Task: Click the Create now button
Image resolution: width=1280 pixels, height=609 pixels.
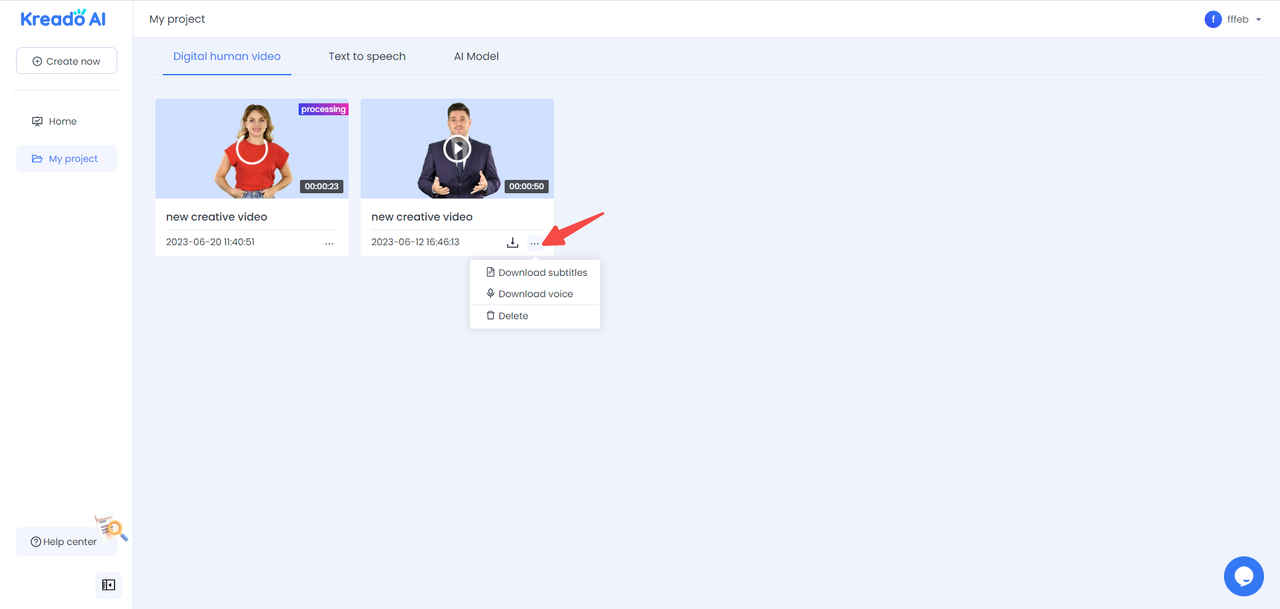Action: pyautogui.click(x=66, y=61)
